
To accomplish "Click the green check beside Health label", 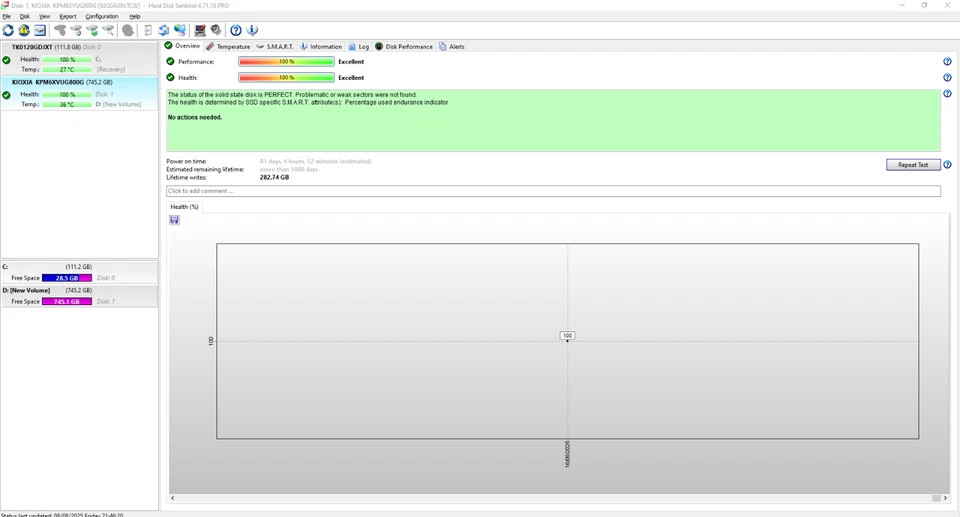I will (x=170, y=77).
